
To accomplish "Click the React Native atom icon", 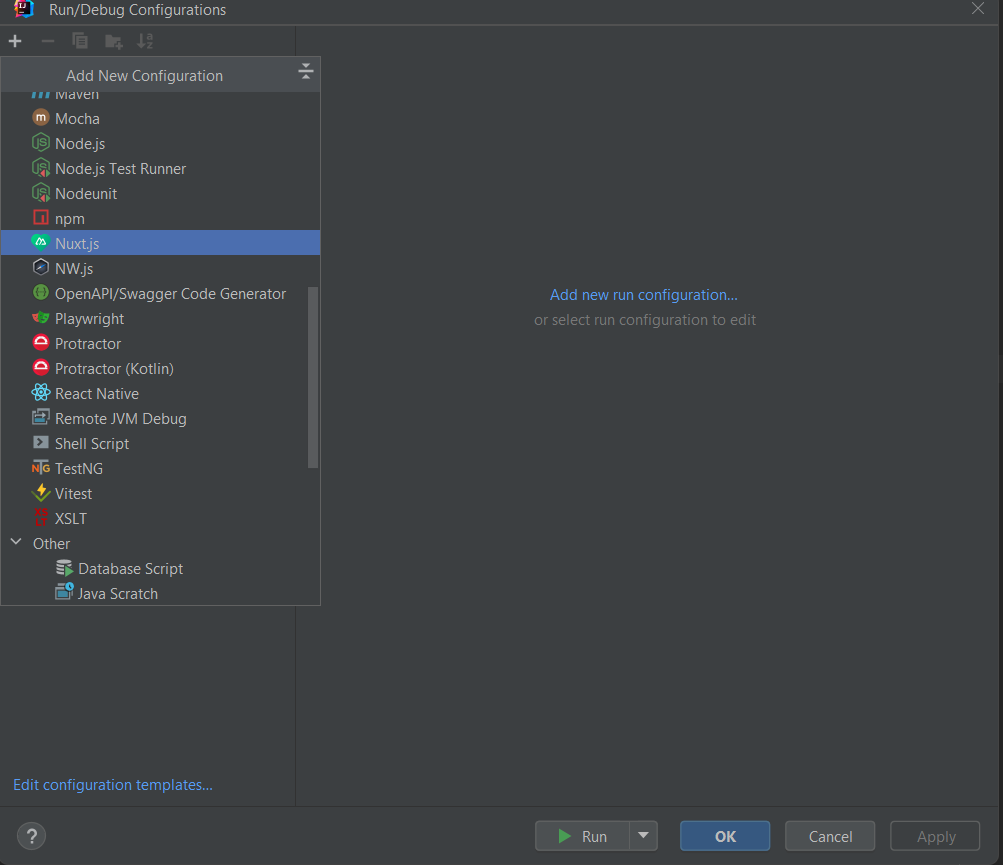I will click(x=41, y=392).
